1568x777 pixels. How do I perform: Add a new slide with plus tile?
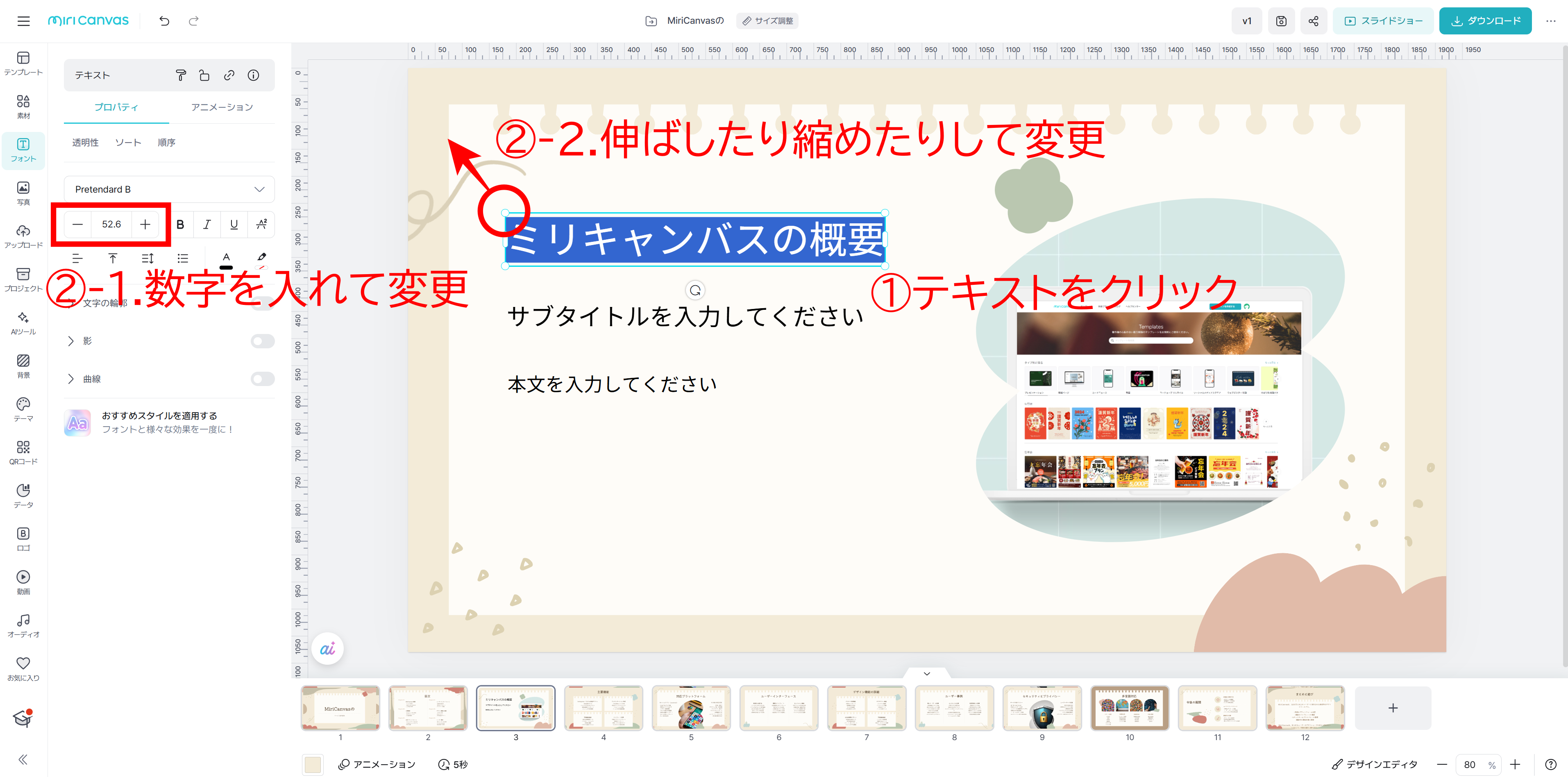(x=1393, y=708)
